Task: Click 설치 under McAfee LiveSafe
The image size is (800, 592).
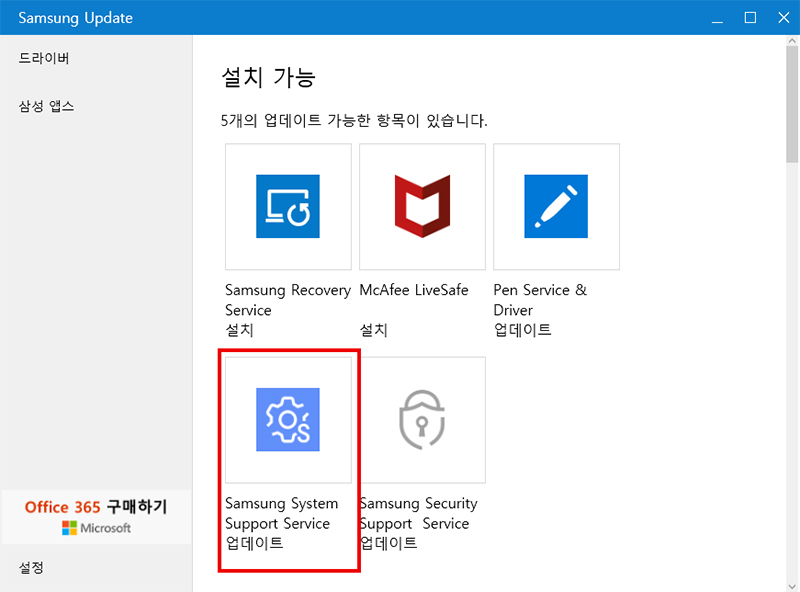Action: coord(373,330)
